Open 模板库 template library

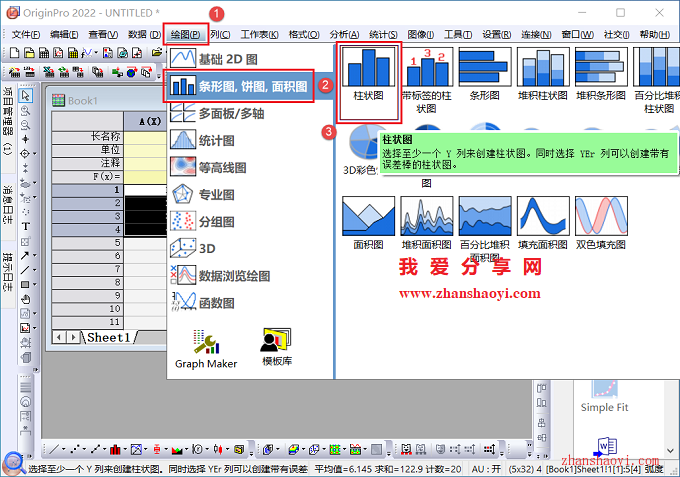(x=277, y=347)
